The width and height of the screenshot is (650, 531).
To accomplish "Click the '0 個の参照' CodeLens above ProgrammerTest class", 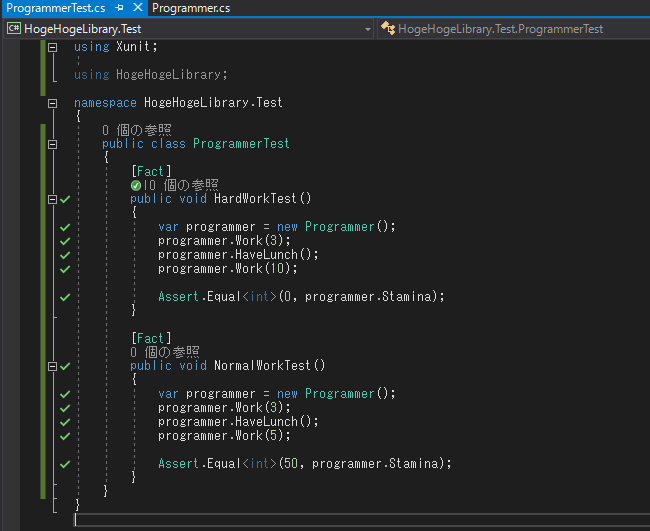I will 136,130.
